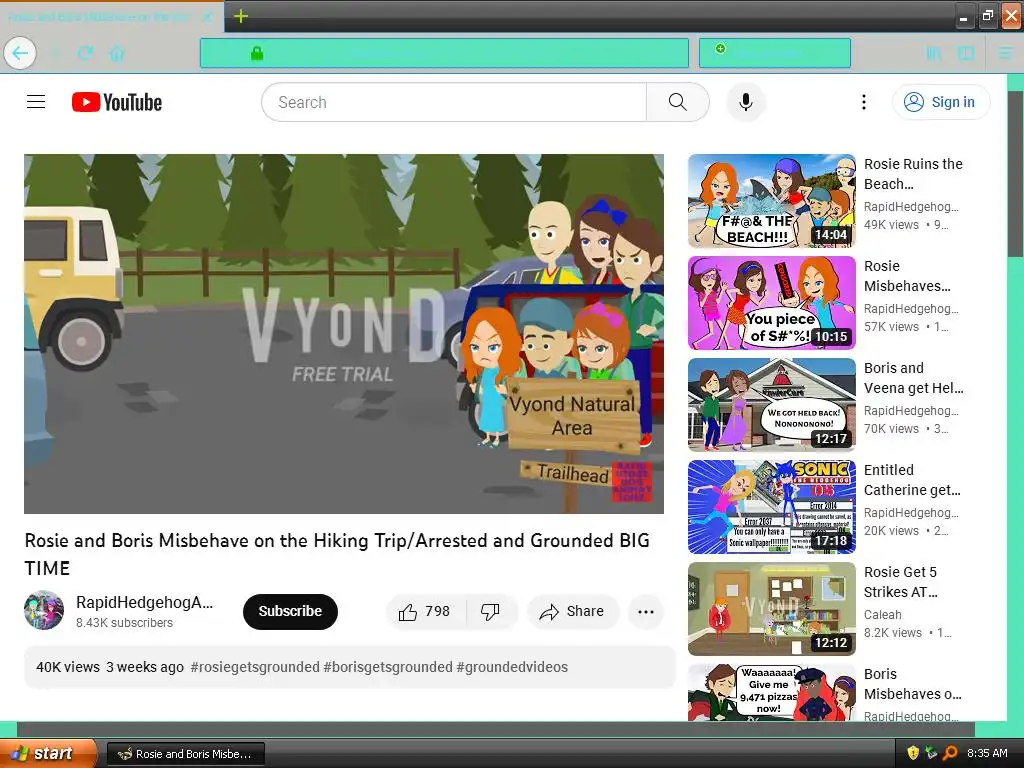Click Sign in button

[940, 102]
